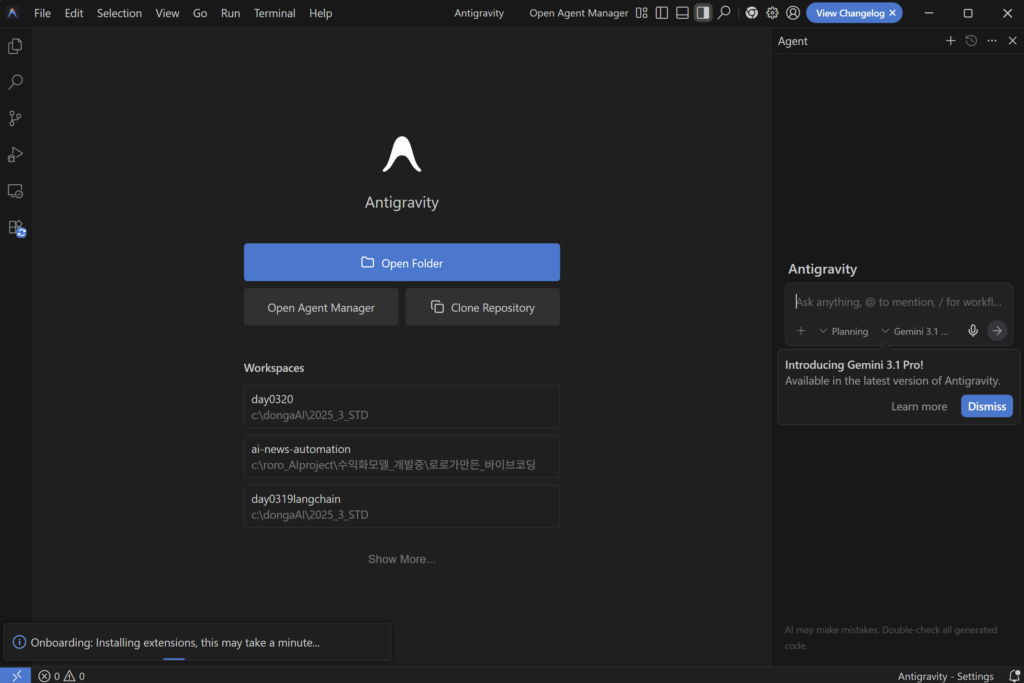Open the day0319langchain workspace

(402, 506)
